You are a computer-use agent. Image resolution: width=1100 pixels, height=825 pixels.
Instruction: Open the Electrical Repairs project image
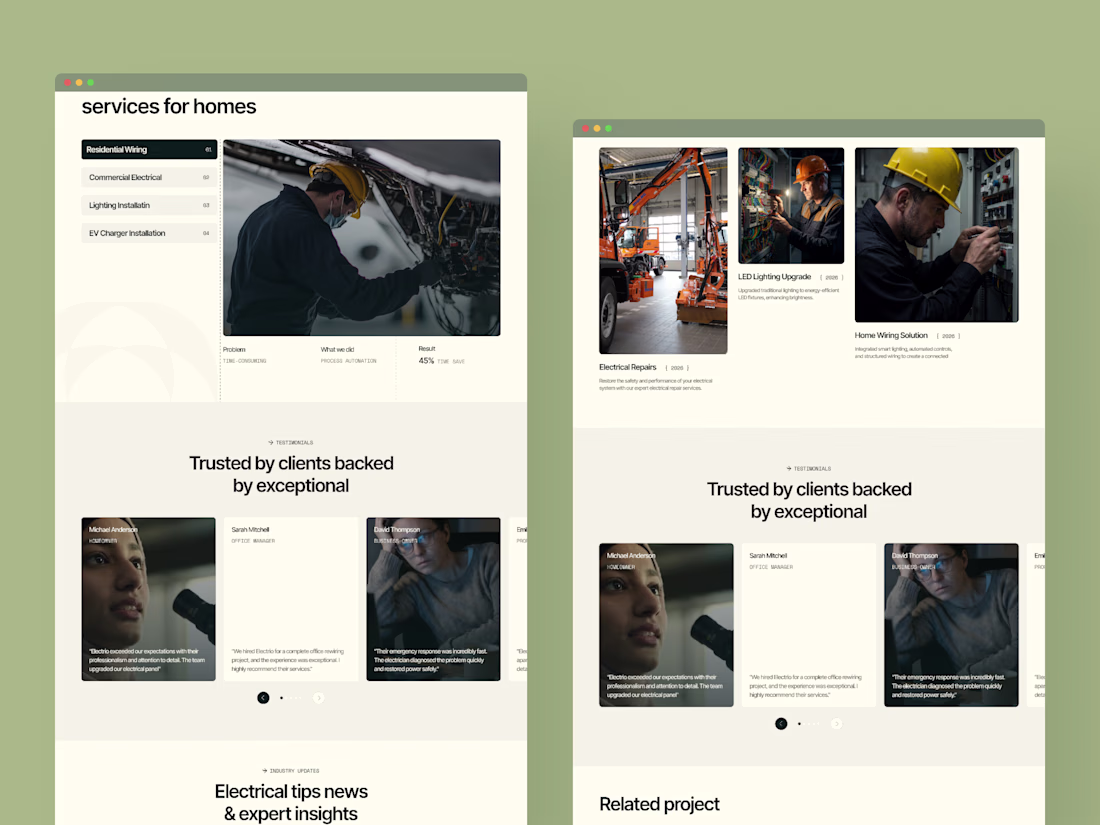click(x=663, y=250)
